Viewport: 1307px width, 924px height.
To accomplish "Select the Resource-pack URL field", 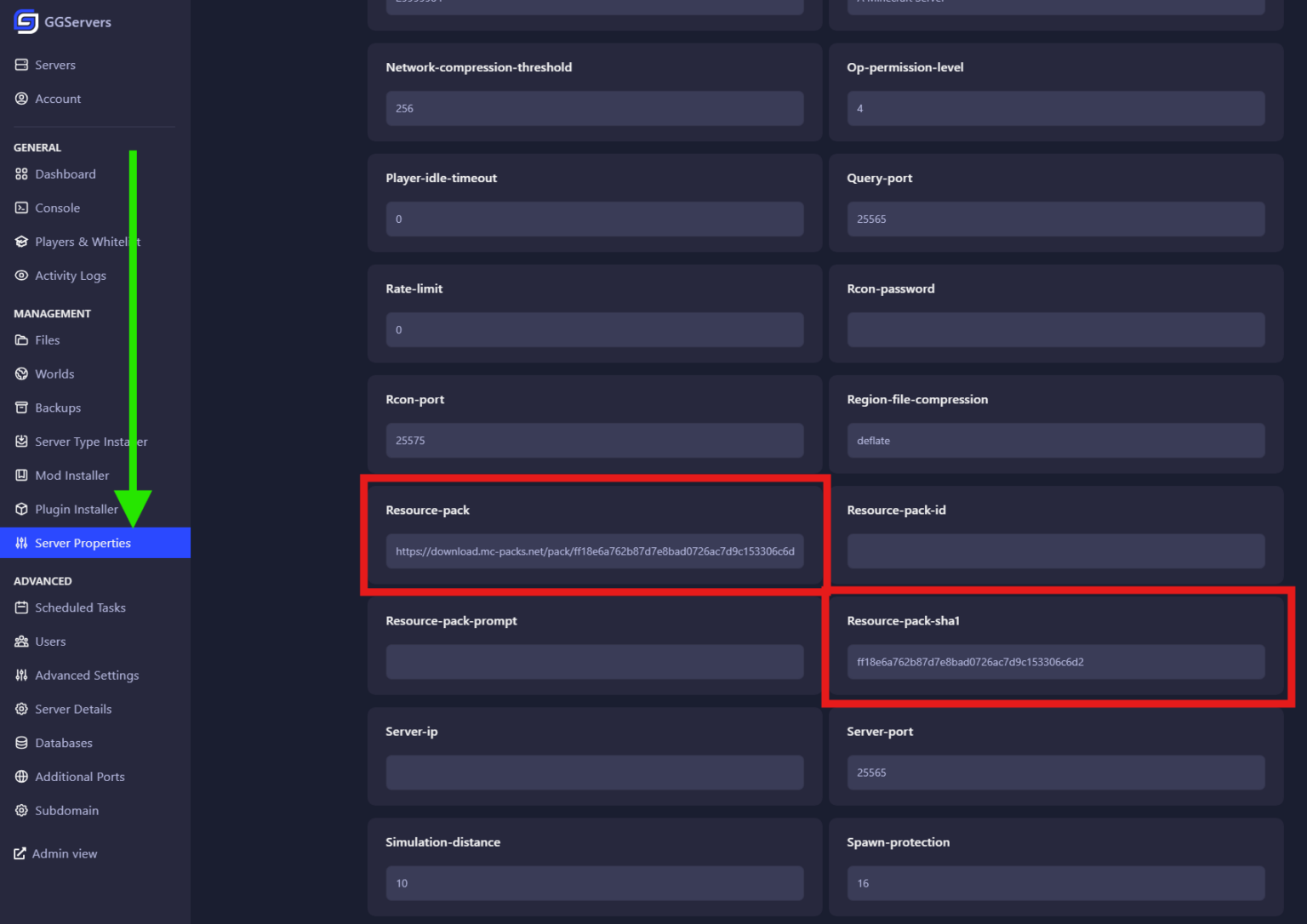I will [595, 551].
